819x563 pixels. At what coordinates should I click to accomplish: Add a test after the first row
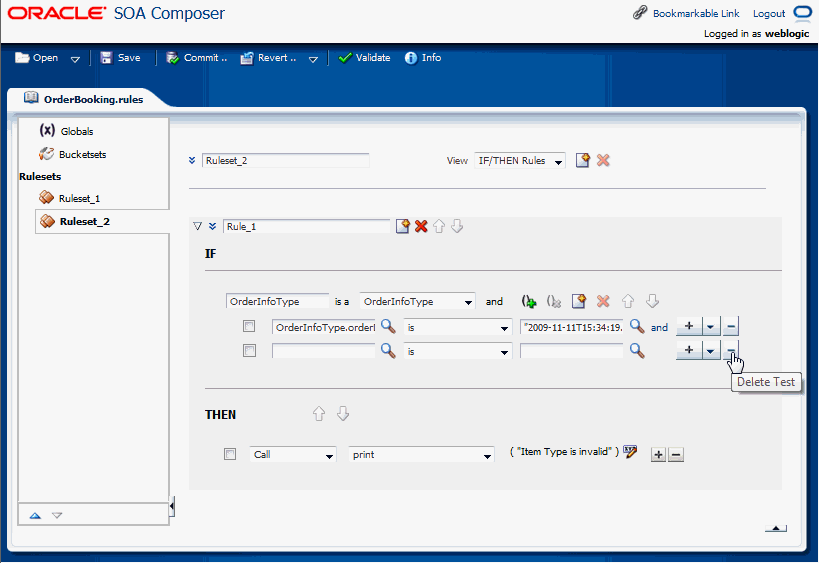(x=689, y=326)
